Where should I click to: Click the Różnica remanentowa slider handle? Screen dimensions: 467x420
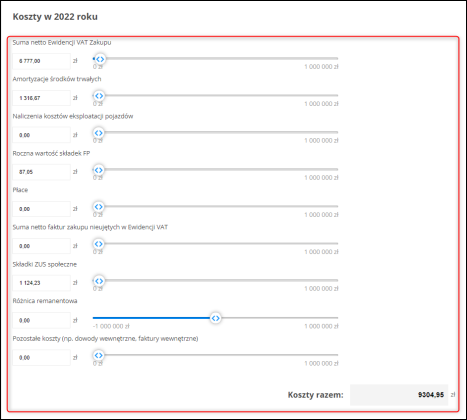(x=216, y=318)
